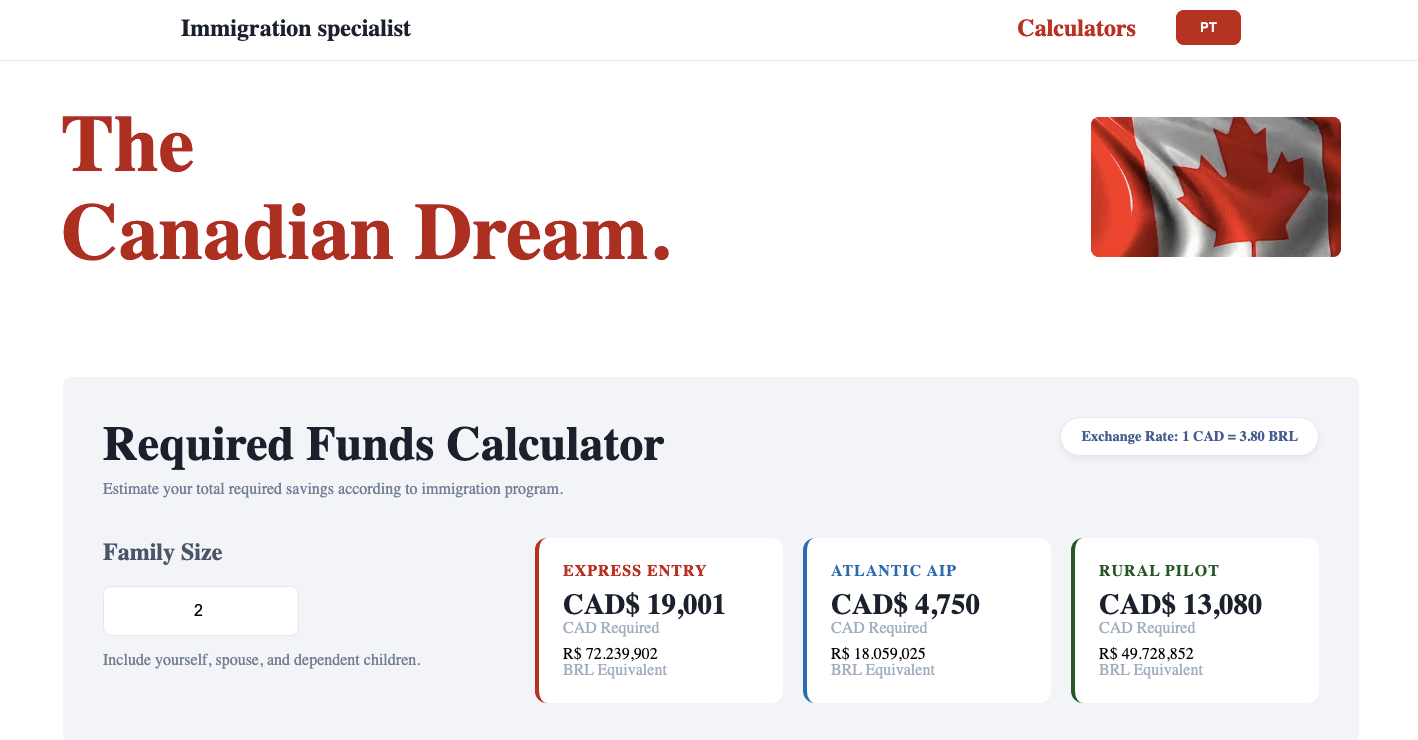Click the Required Funds Calculator heading

383,444
